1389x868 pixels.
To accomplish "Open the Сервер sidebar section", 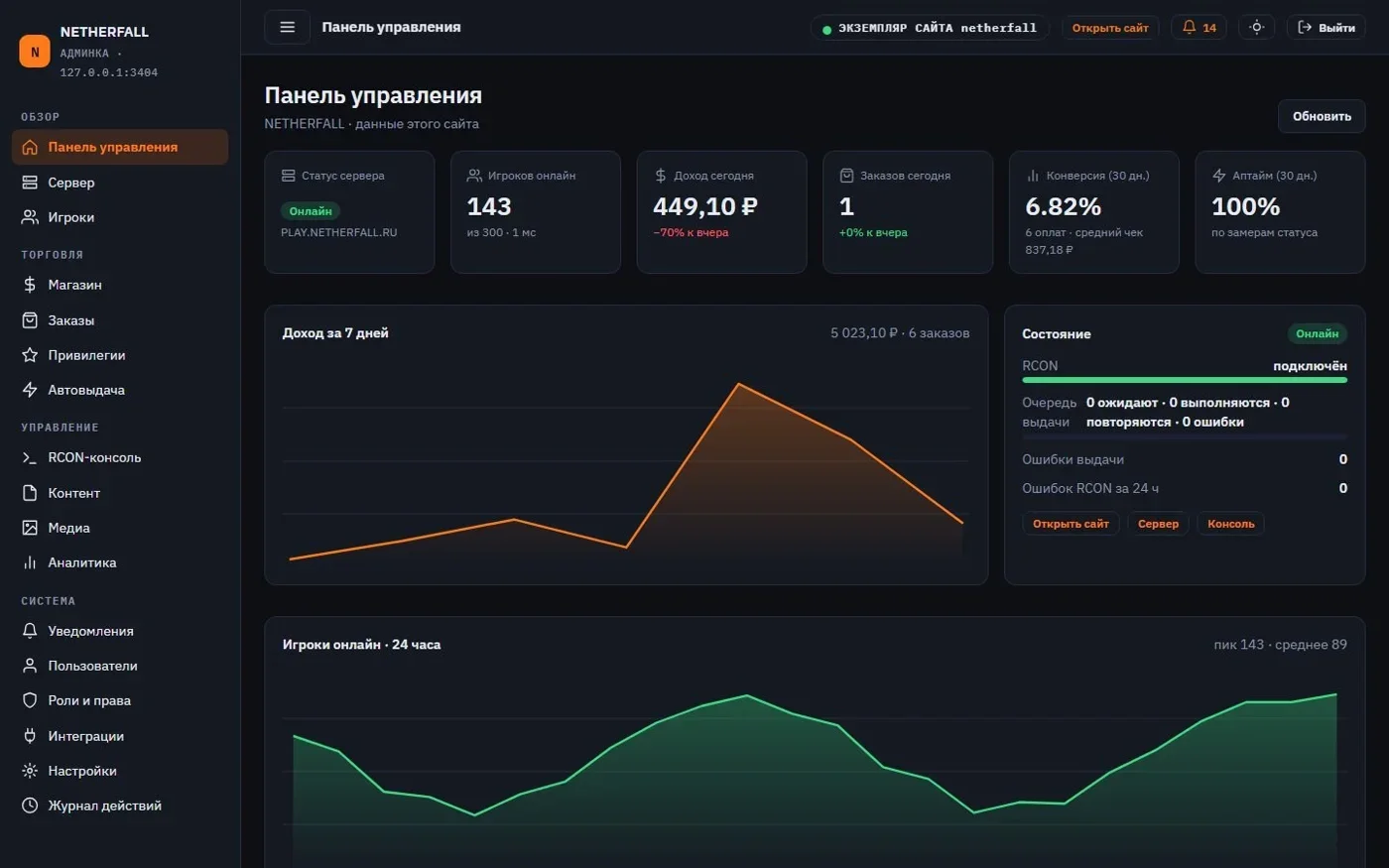I will [x=120, y=183].
